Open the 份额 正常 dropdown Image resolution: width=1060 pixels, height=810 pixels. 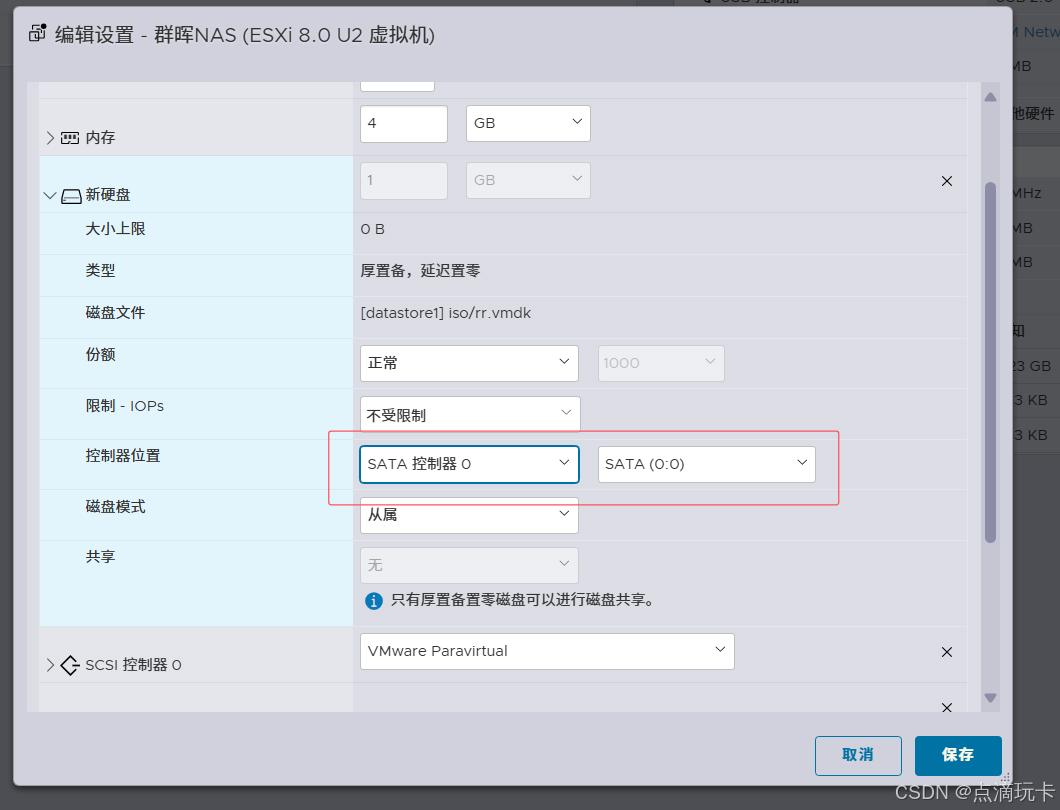[469, 363]
